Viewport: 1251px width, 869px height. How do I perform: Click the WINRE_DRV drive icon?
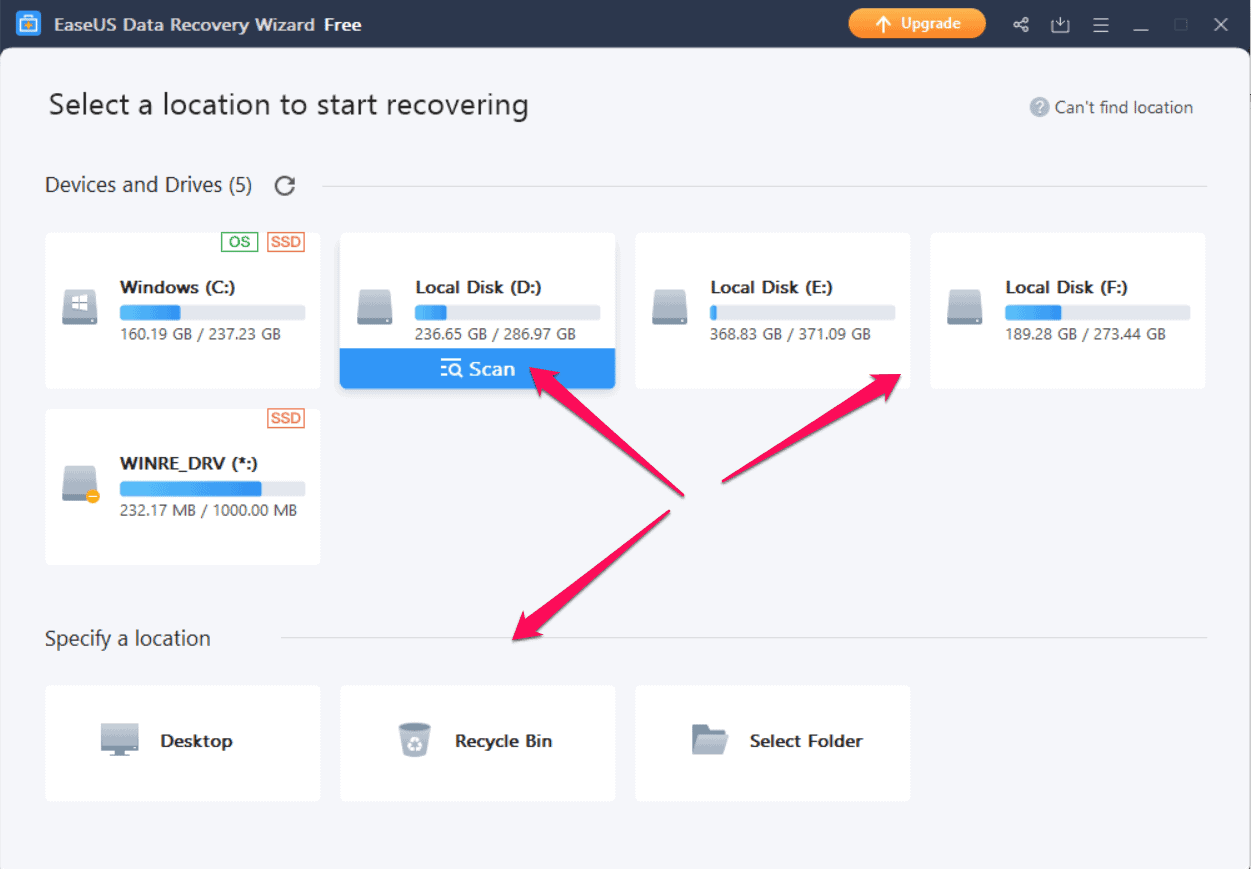tap(80, 483)
